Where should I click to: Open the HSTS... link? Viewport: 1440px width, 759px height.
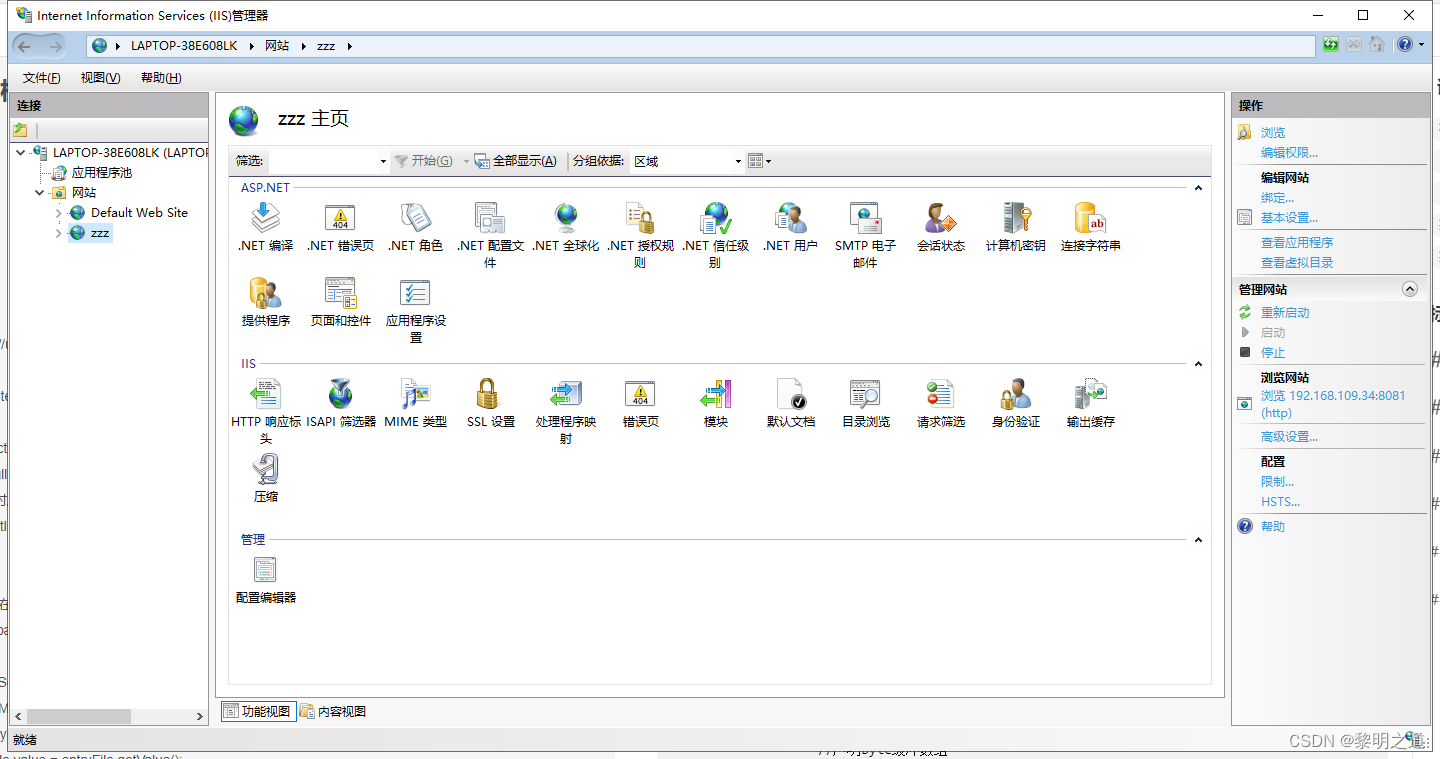[x=1280, y=502]
